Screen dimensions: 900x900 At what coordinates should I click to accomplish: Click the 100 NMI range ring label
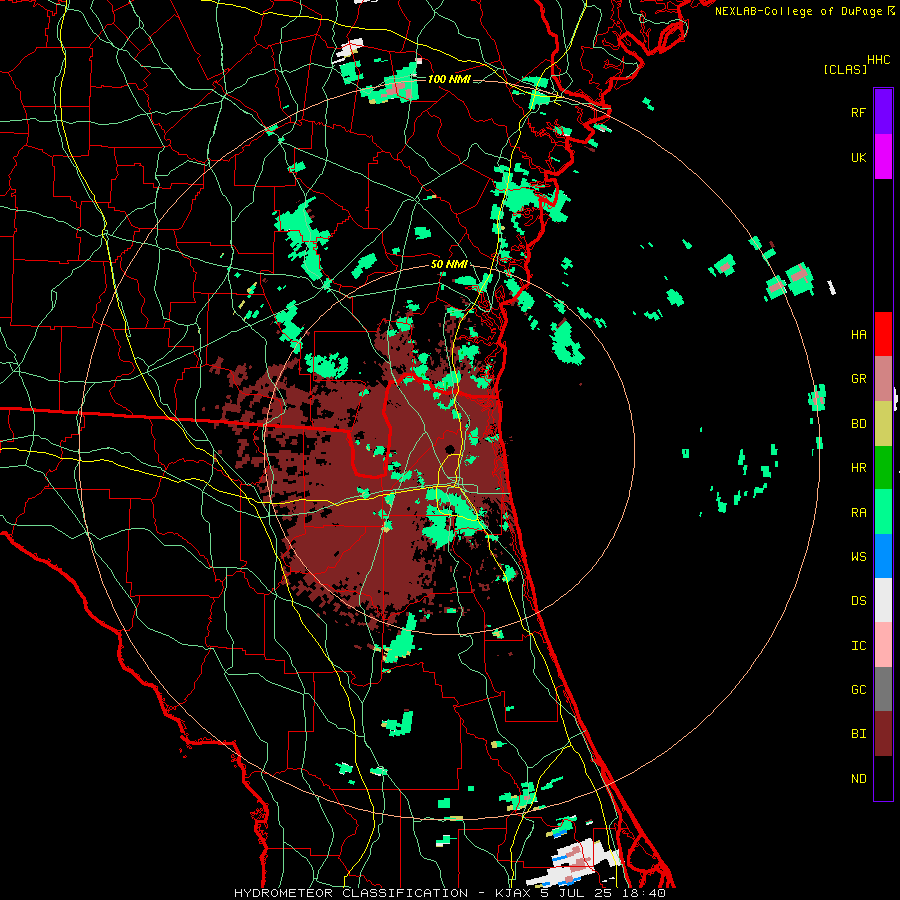click(449, 79)
